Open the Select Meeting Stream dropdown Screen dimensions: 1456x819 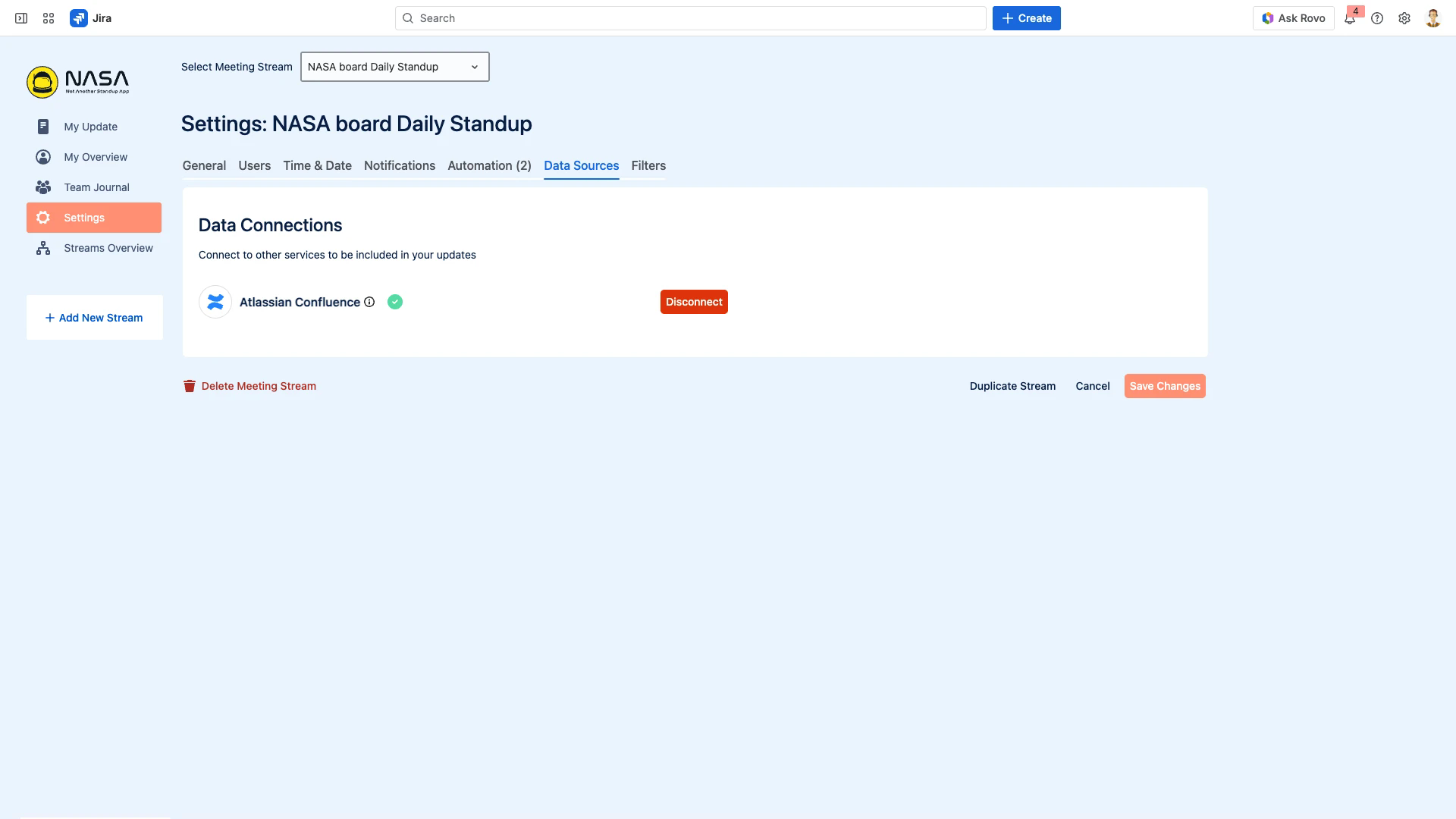[x=394, y=67]
